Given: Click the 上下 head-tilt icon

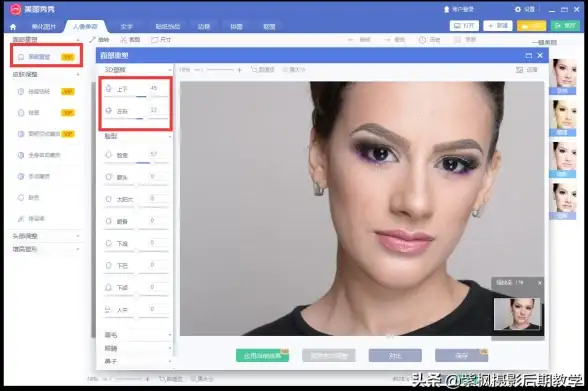Looking at the screenshot, I should [109, 88].
